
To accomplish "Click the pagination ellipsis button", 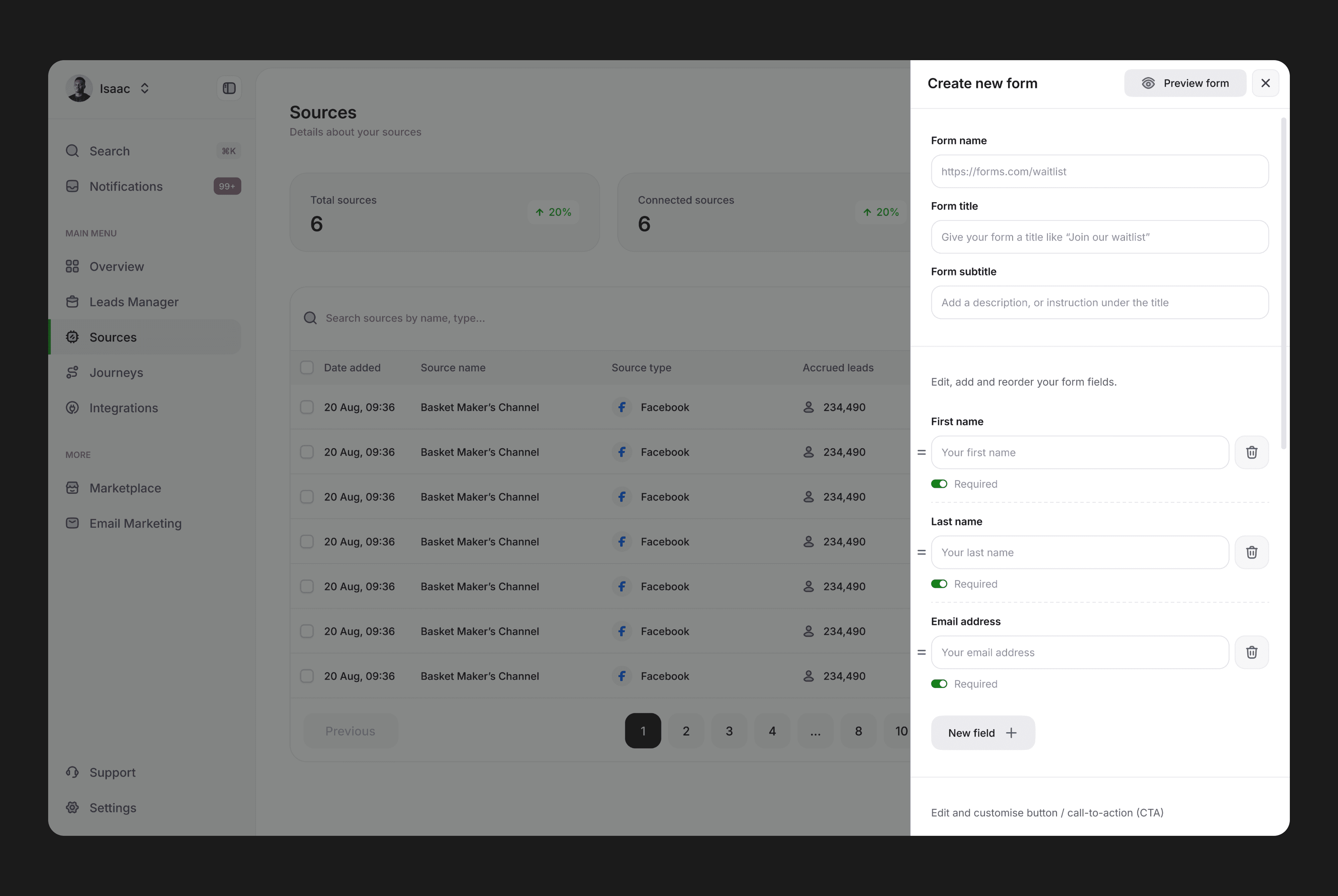I will click(816, 731).
